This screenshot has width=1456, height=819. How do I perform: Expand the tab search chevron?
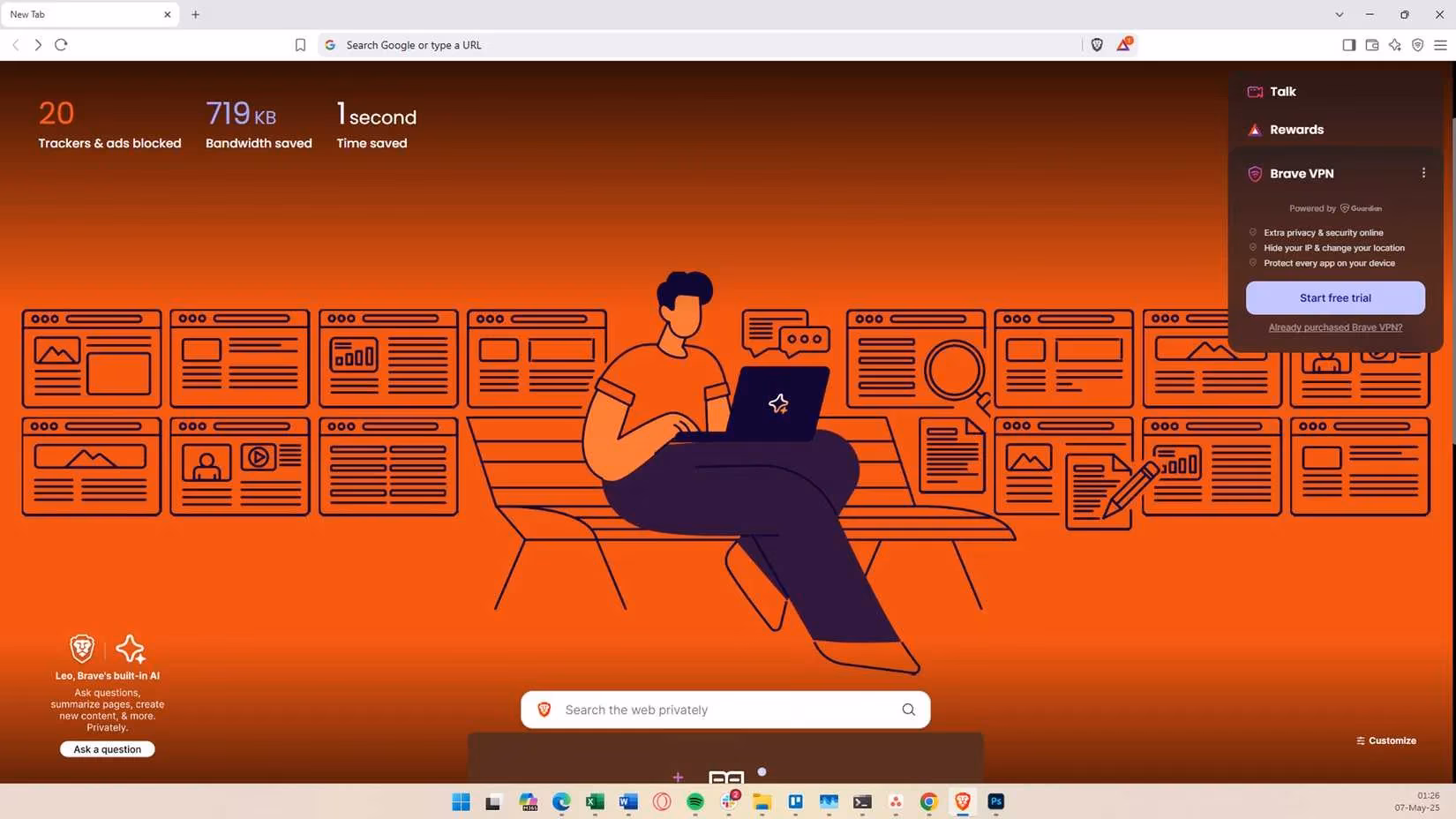click(x=1339, y=14)
